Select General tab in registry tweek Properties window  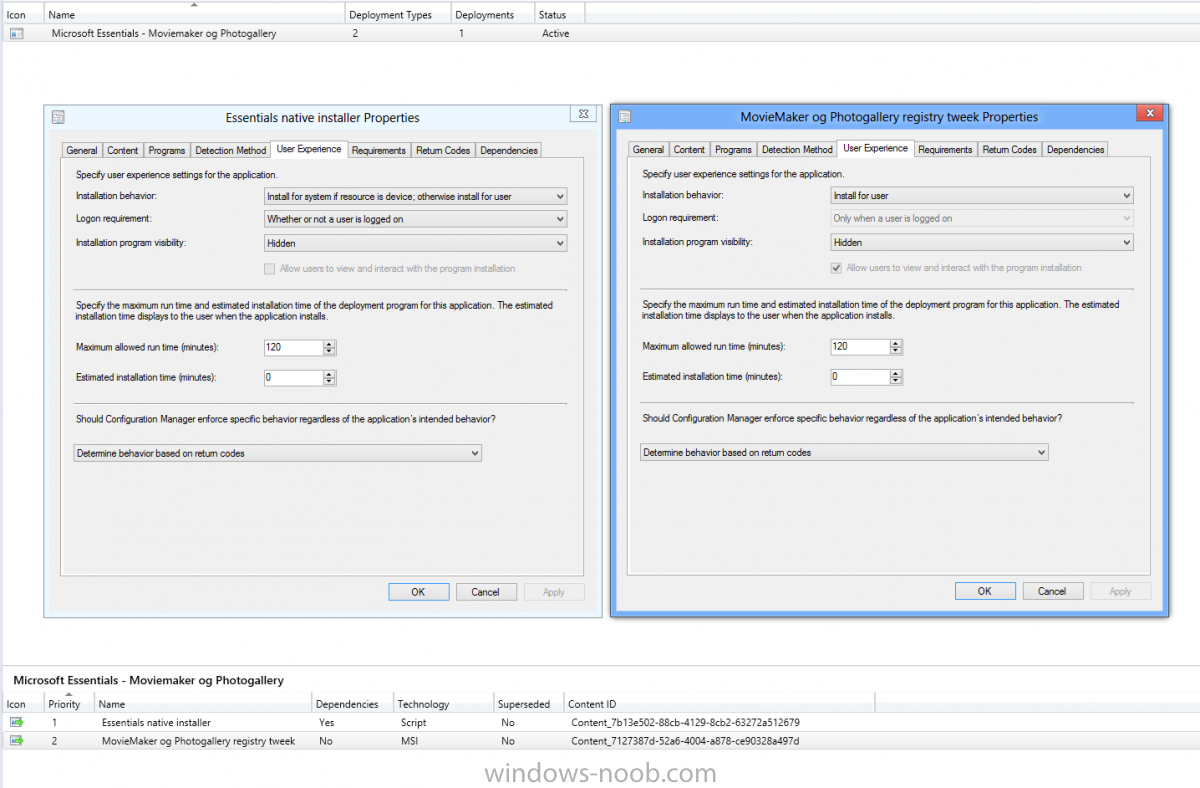648,150
